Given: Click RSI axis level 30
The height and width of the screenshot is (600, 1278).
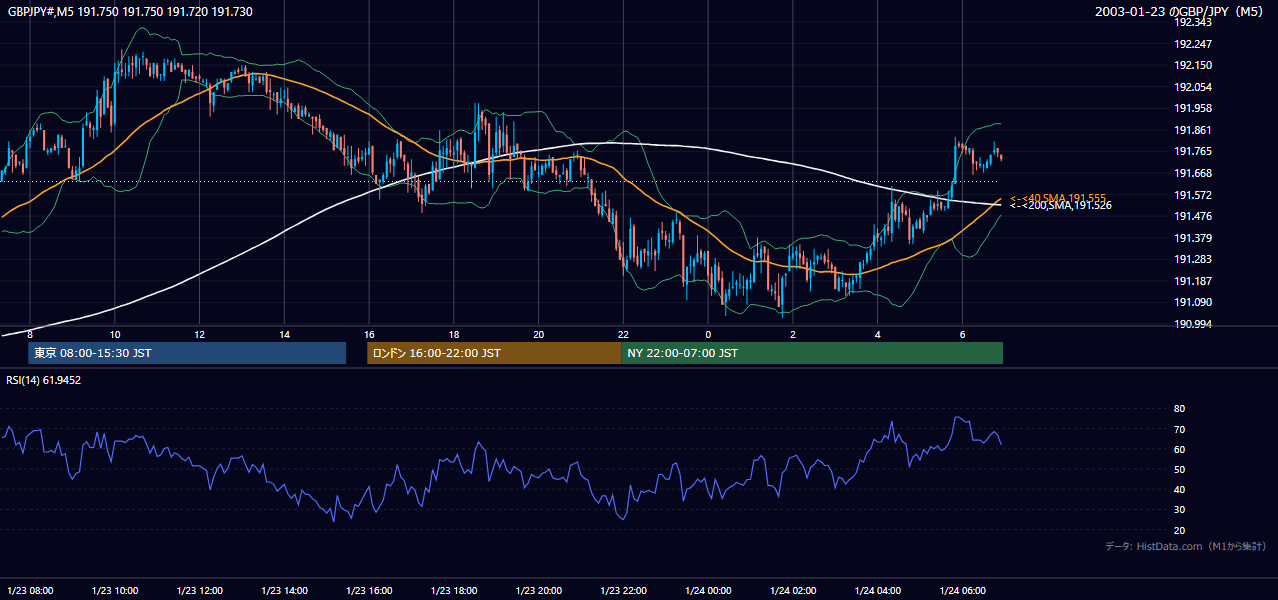Looking at the screenshot, I should [x=1179, y=510].
